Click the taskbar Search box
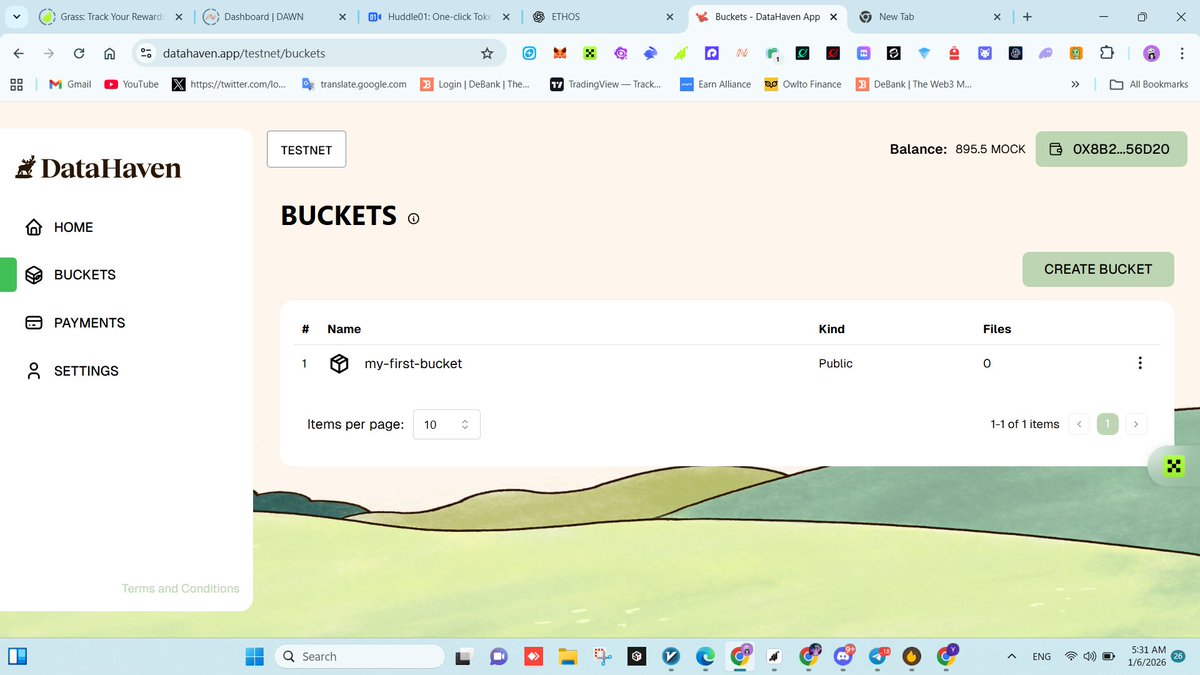 tap(360, 656)
